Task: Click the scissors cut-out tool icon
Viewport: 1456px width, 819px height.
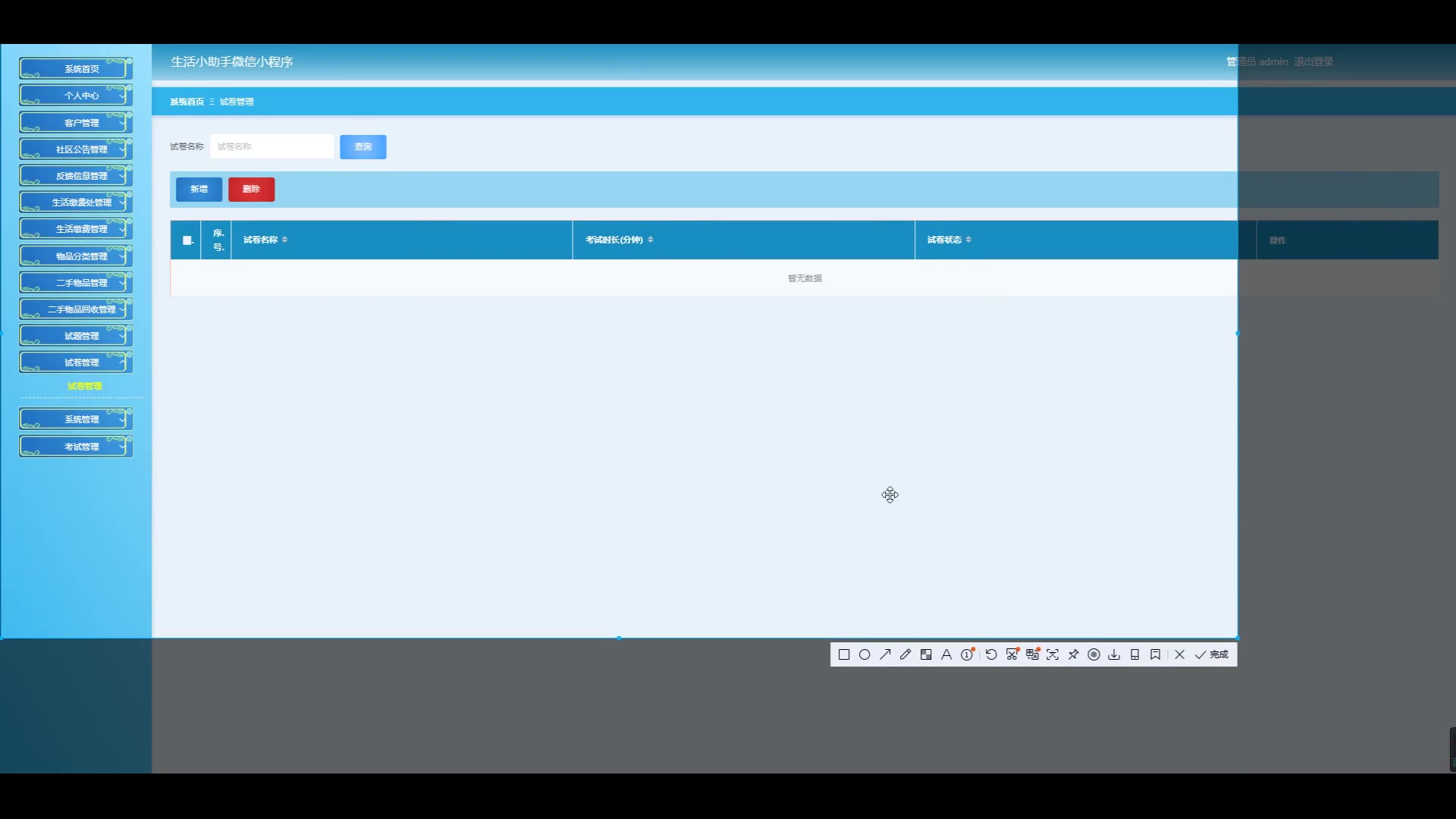Action: coord(1012,654)
